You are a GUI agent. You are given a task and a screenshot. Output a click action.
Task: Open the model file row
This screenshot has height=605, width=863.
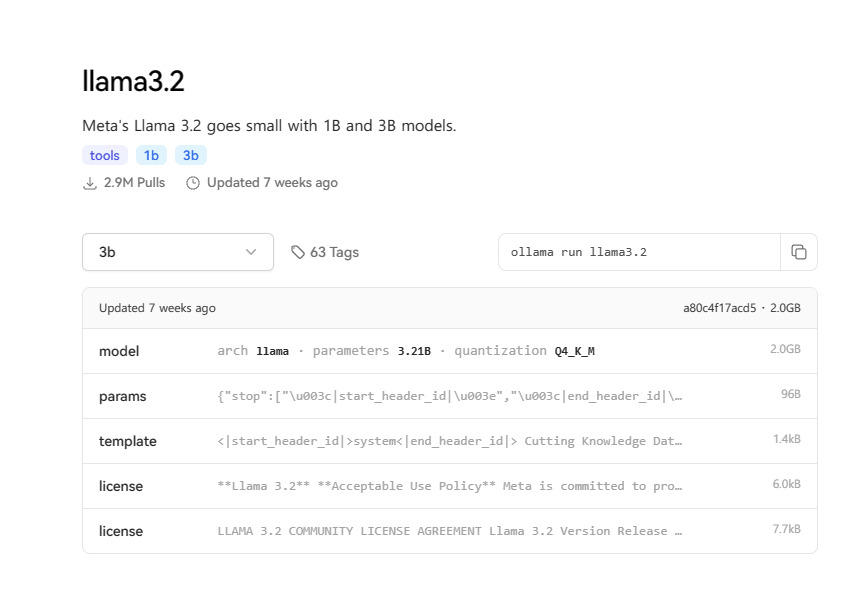pyautogui.click(x=449, y=351)
